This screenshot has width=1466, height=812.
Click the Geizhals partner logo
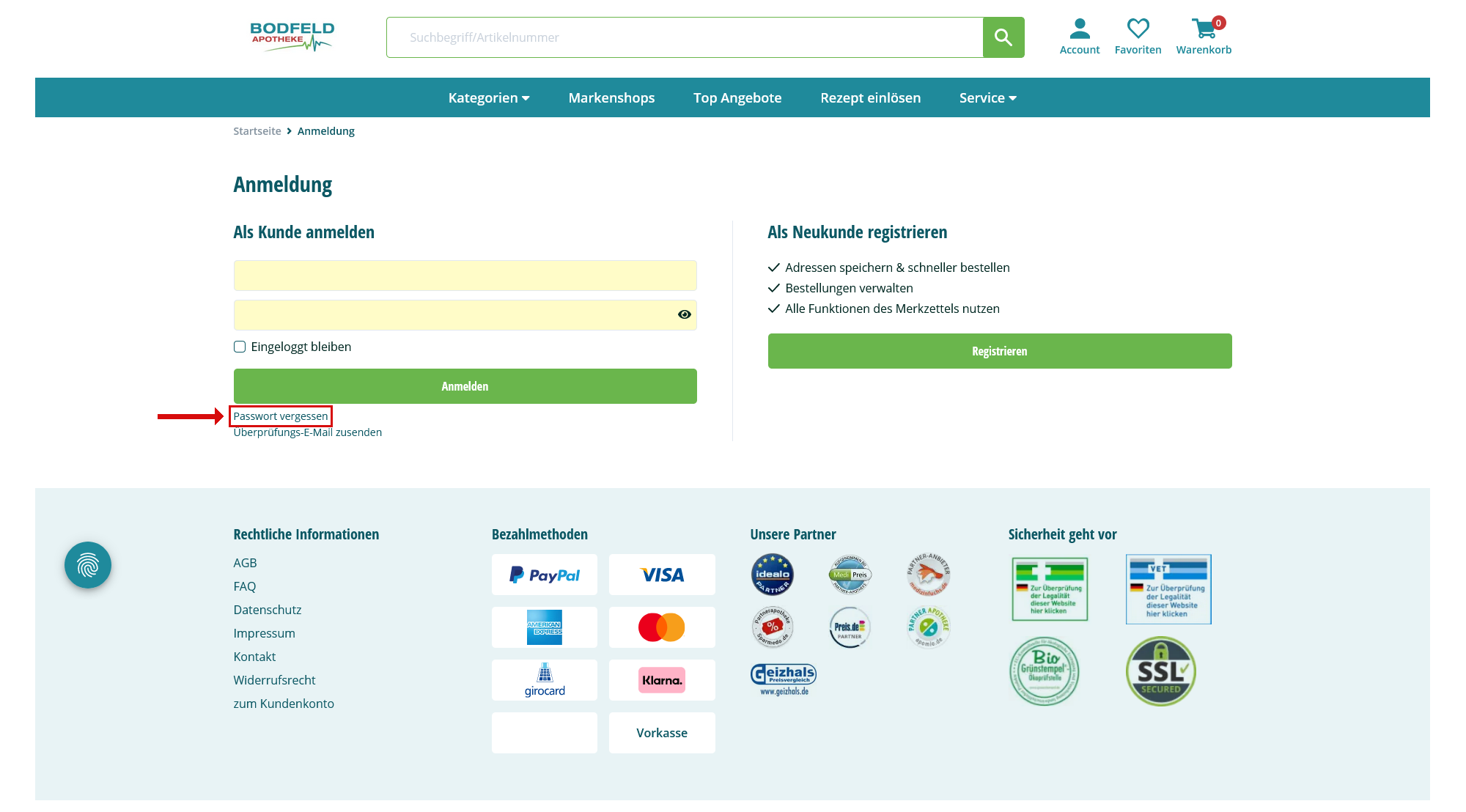tap(783, 679)
